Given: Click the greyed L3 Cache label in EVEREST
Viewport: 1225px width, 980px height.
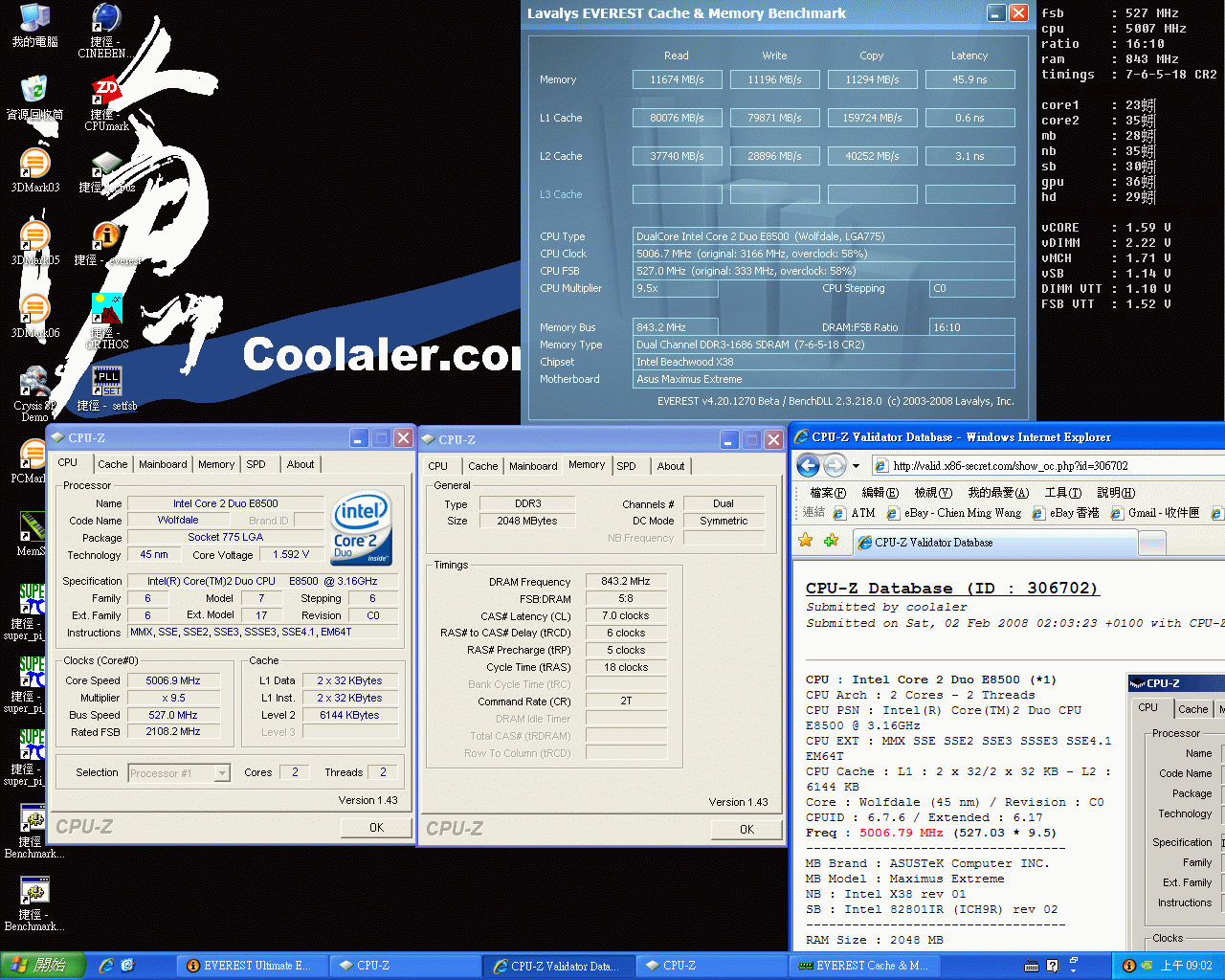Looking at the screenshot, I should click(x=561, y=194).
